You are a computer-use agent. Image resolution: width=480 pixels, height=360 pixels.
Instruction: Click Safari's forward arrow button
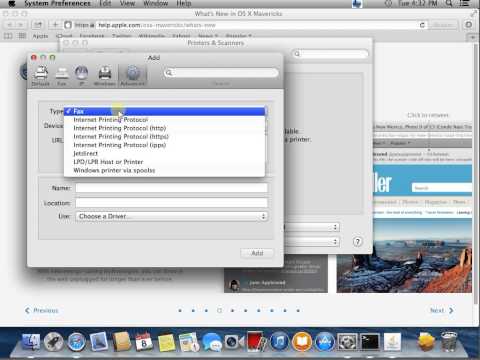21,25
